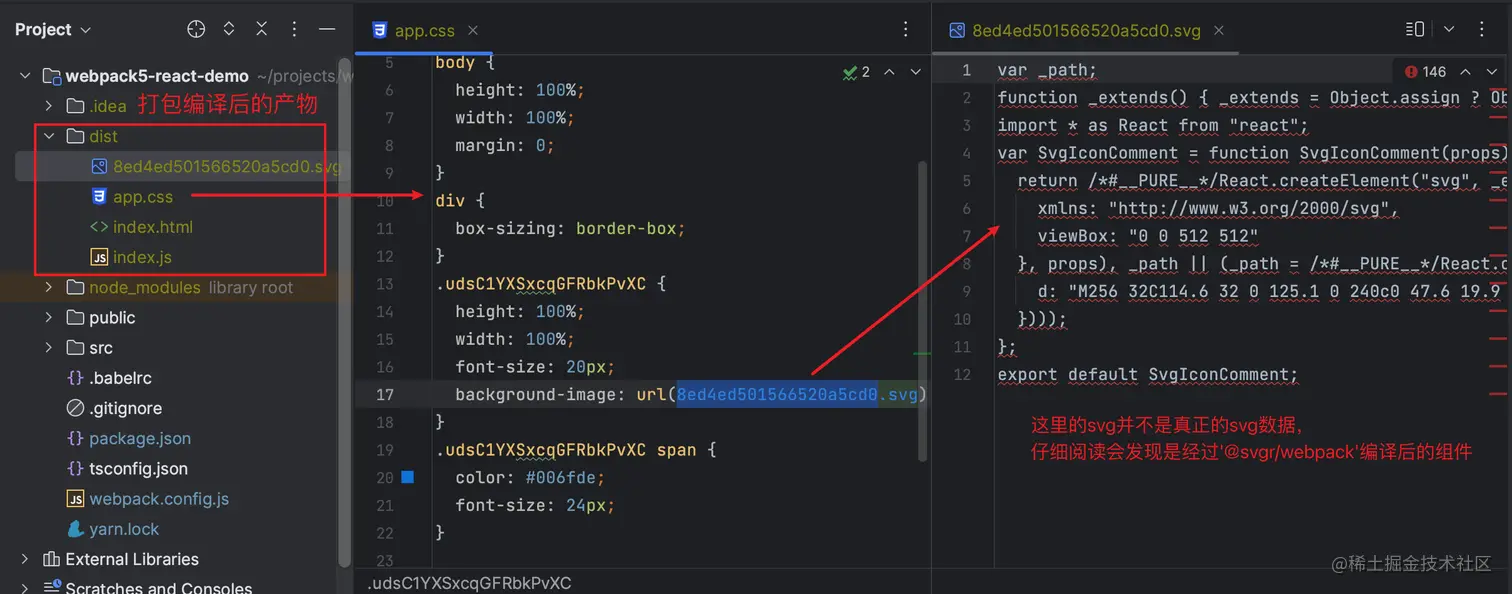Click the split editor layout icon top right
The width and height of the screenshot is (1512, 594).
click(x=1414, y=29)
